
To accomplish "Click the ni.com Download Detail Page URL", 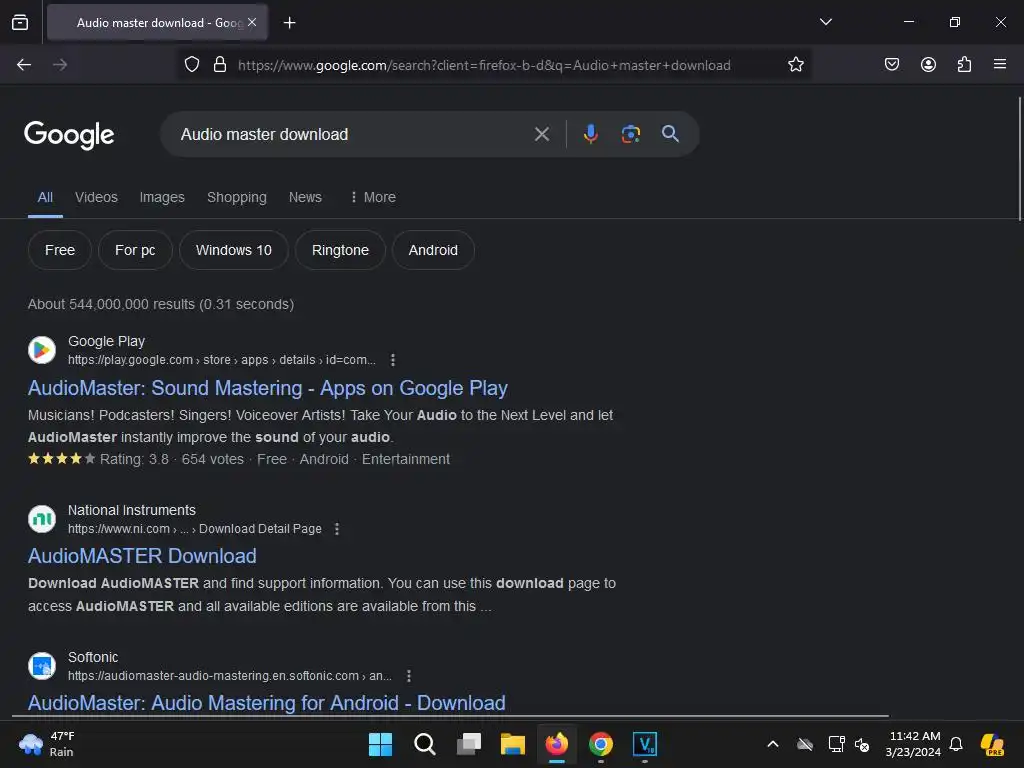I will click(195, 529).
